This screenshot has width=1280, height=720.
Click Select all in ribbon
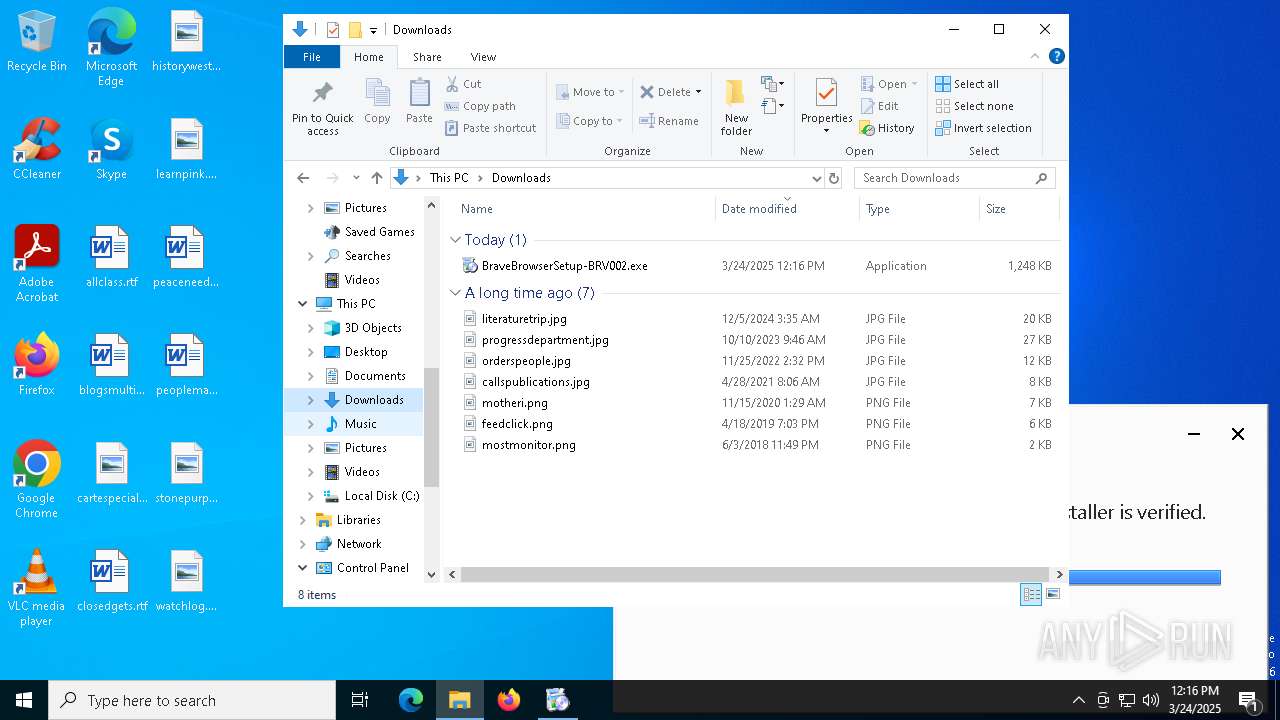[x=967, y=84]
